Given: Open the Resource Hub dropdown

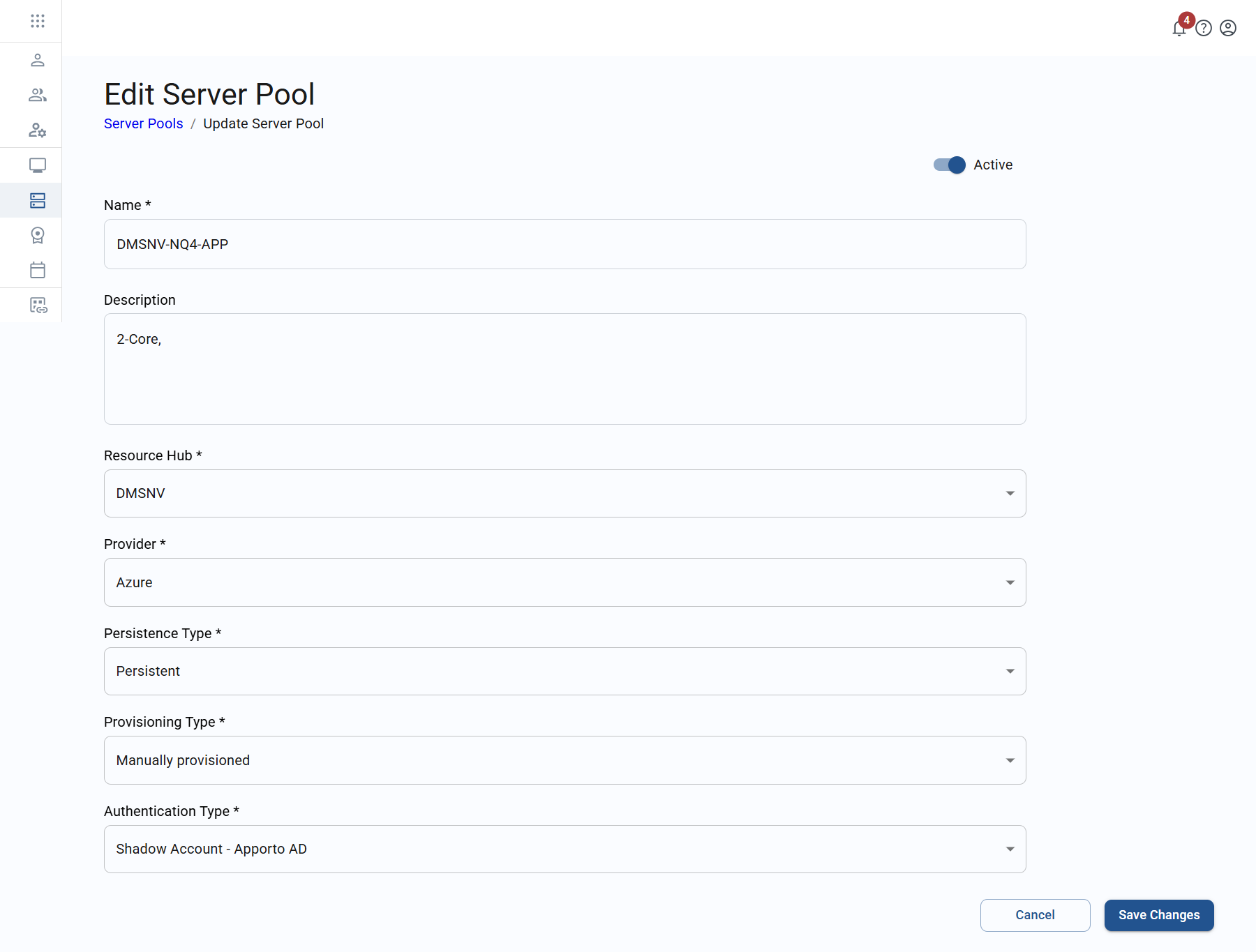Looking at the screenshot, I should [x=1009, y=493].
